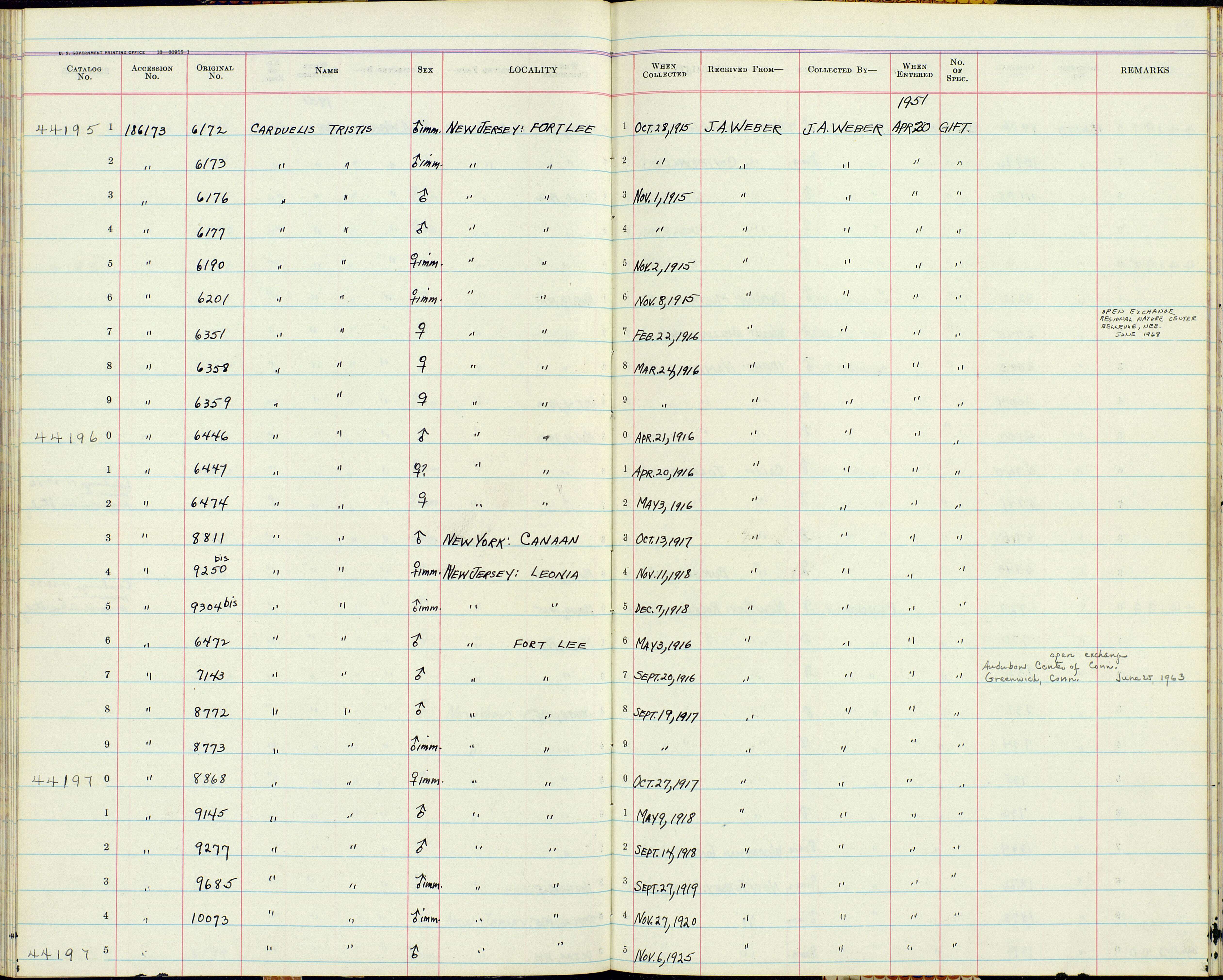The height and width of the screenshot is (980, 1223).
Task: Click the 'No. of Spec.' column header
Action: (x=957, y=70)
